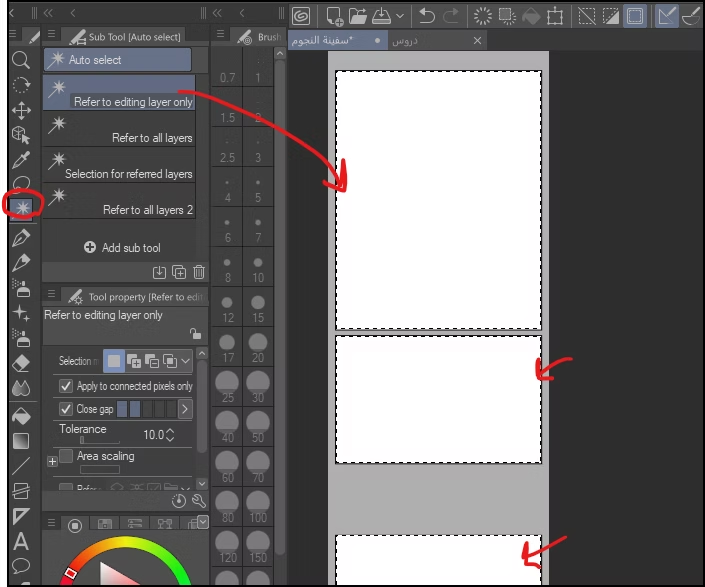Set selection mode to Add to selection
This screenshot has height=587, width=705.
[x=134, y=361]
